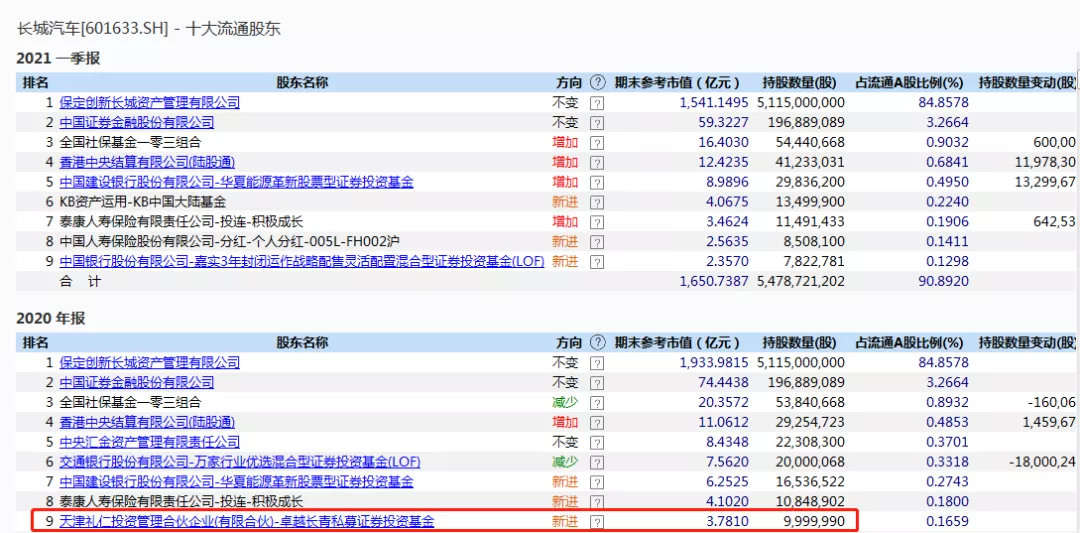
Task: Click 持股数量(股) header in 2020 年报 table
Action: pos(799,342)
